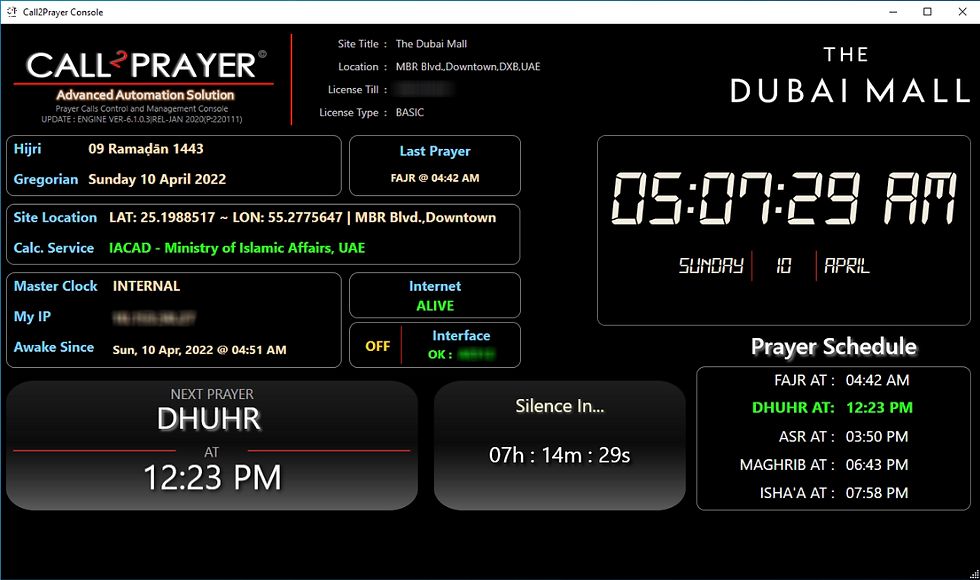The image size is (980, 580).
Task: Click the License Type BASIC value
Action: tap(409, 112)
